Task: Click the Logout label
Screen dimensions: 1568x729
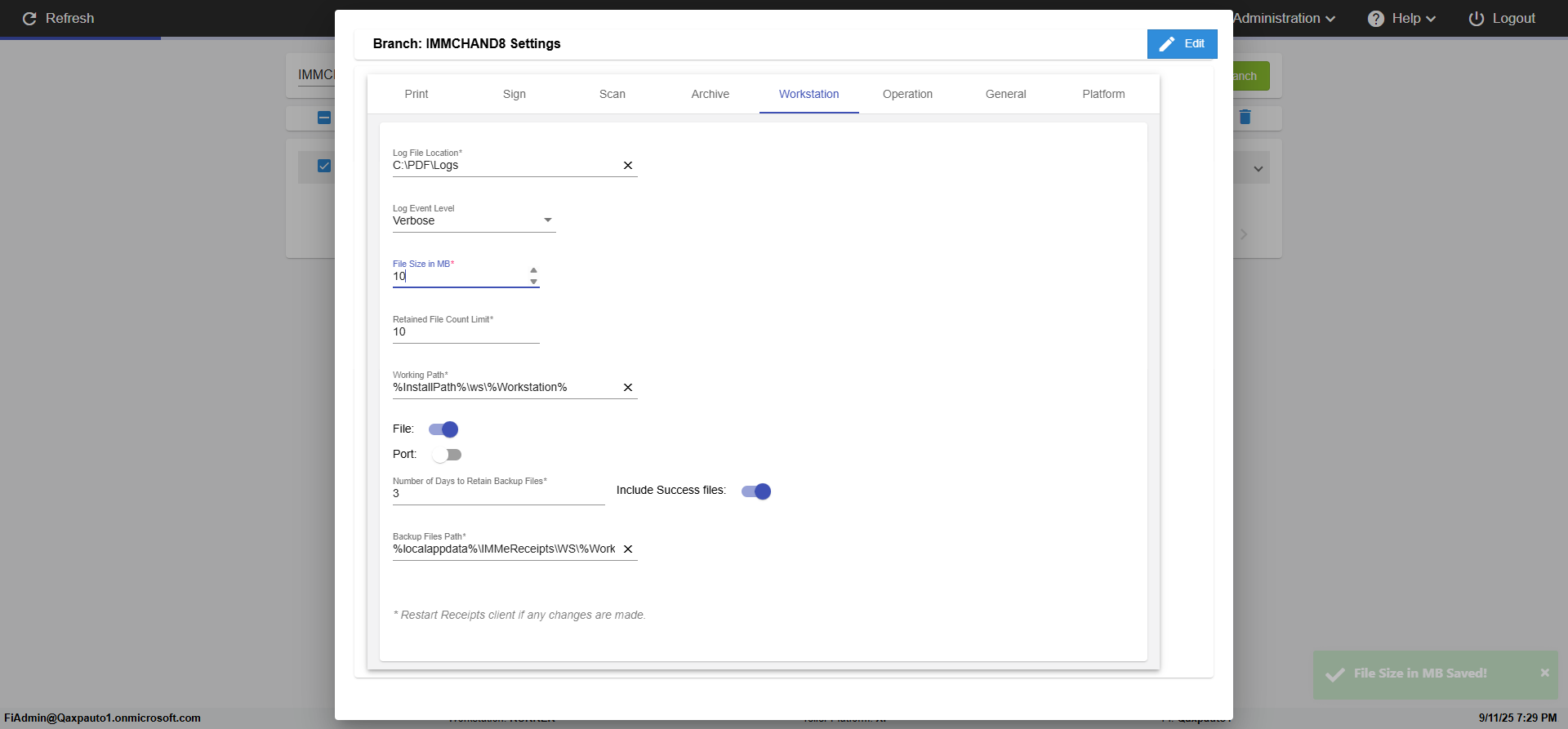Action: click(1513, 18)
